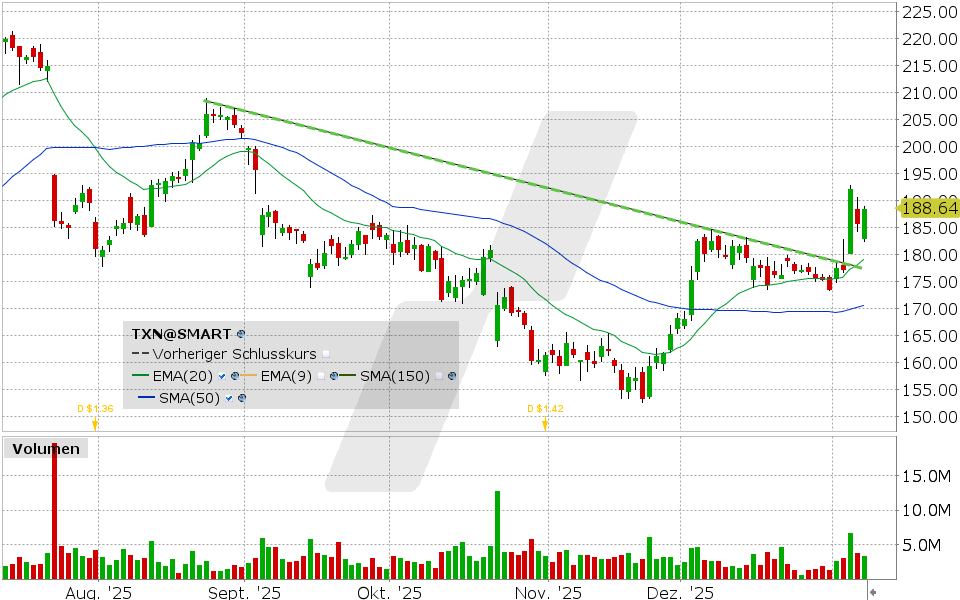960x600 pixels.
Task: Enable the Vorheriger Schlusskurs checkbox
Action: (327, 354)
